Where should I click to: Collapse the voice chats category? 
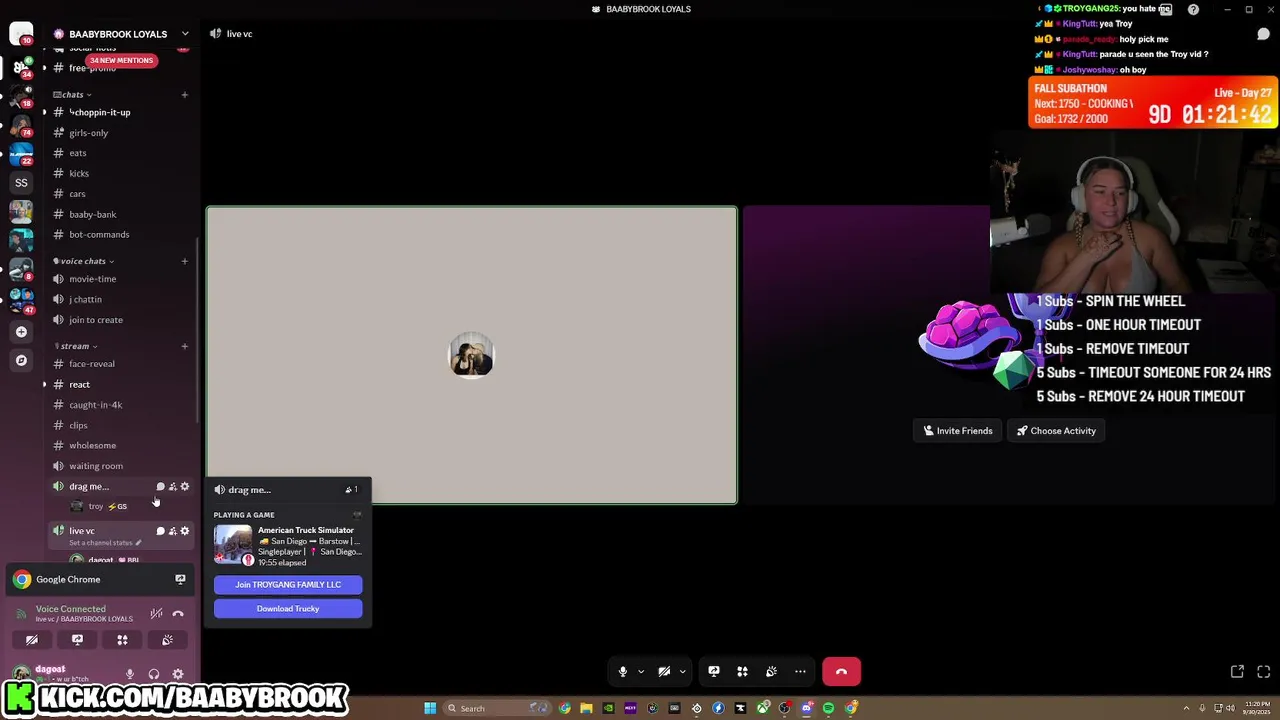tap(84, 261)
